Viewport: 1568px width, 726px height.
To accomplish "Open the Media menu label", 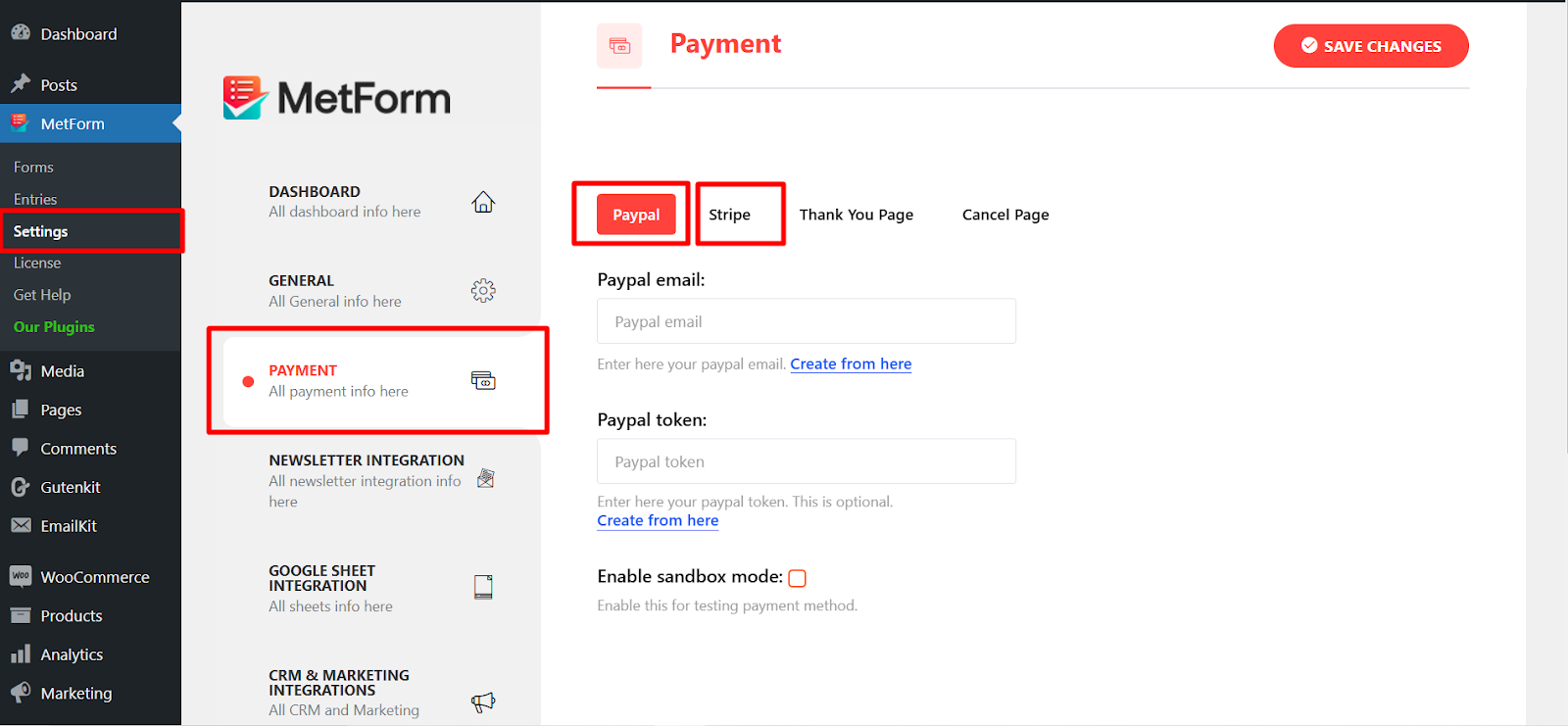I will coord(63,370).
